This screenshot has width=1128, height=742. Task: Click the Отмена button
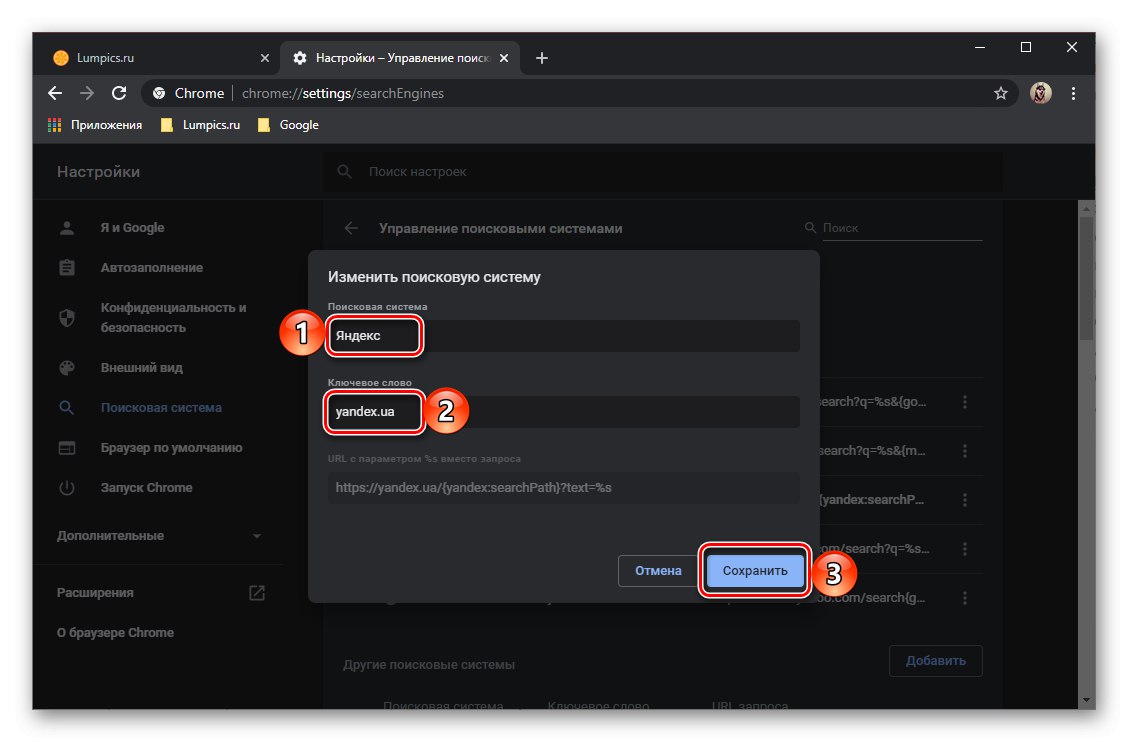tap(658, 571)
